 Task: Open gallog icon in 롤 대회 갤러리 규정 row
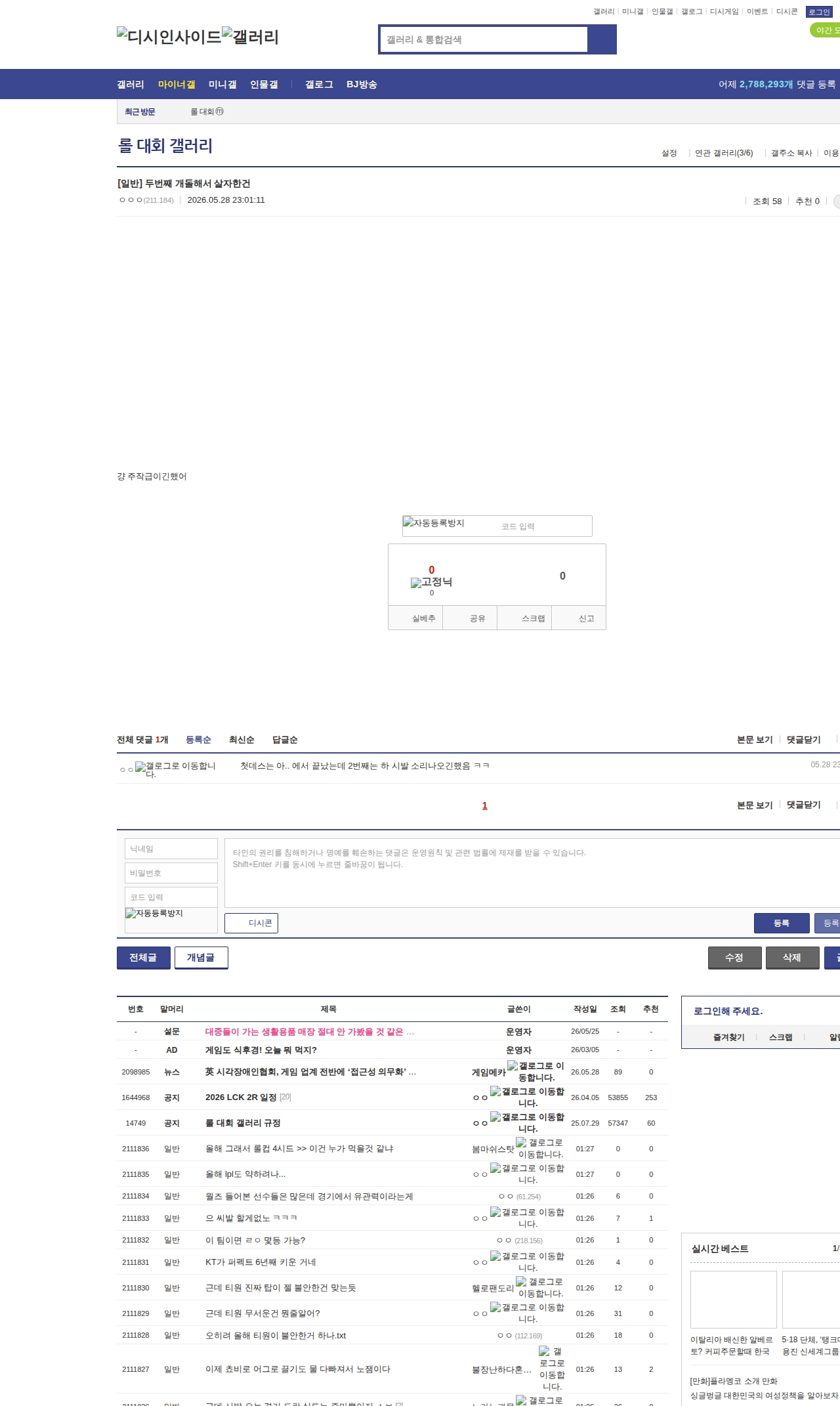pyautogui.click(x=528, y=1122)
